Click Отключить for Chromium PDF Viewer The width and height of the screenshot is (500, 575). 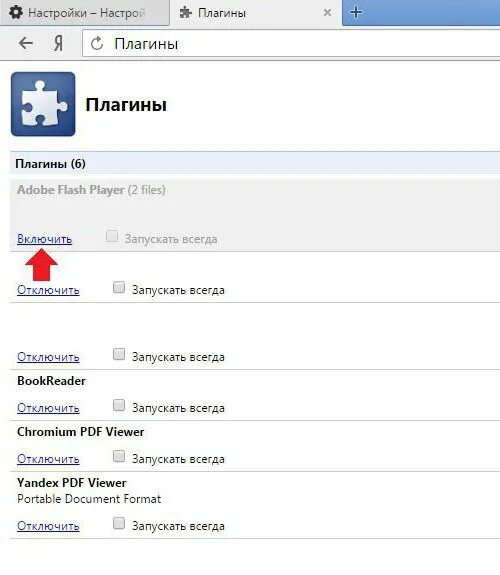(x=48, y=459)
